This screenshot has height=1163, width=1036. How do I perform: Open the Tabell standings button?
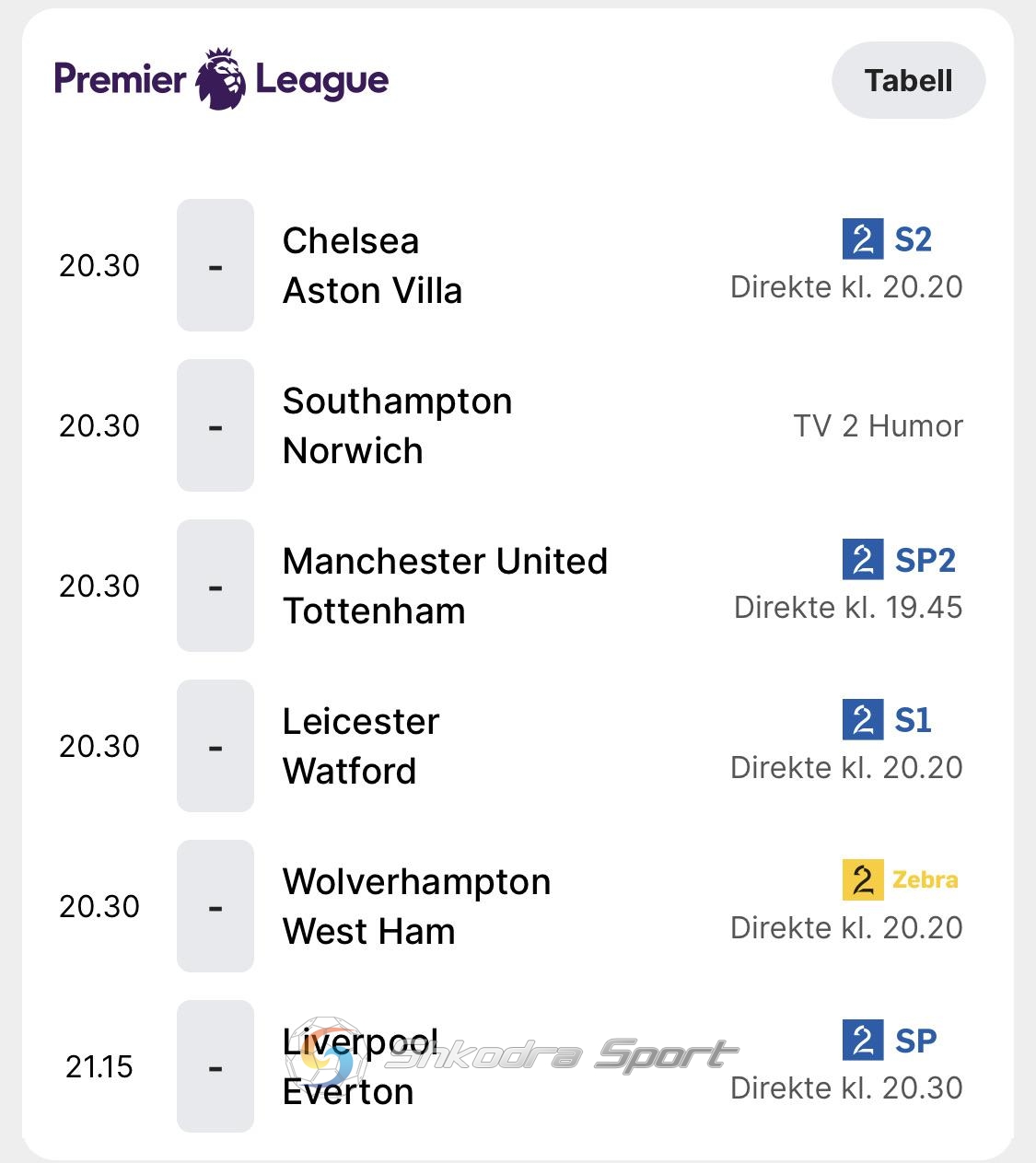[908, 80]
